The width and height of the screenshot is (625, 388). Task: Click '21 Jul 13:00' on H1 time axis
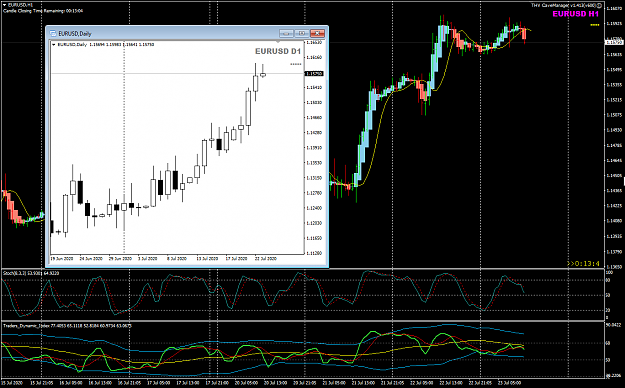pos(364,383)
